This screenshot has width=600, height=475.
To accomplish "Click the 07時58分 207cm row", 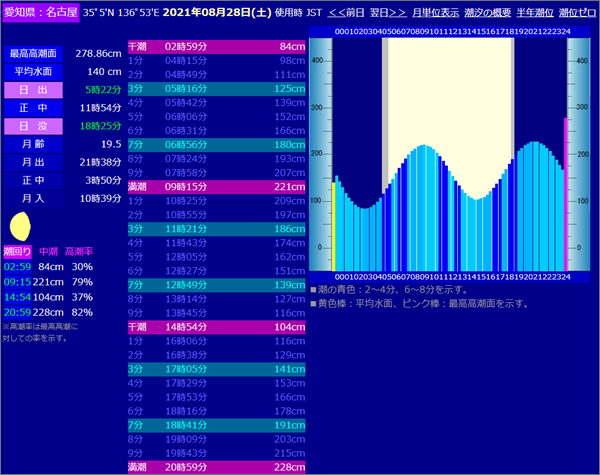I will (x=217, y=173).
